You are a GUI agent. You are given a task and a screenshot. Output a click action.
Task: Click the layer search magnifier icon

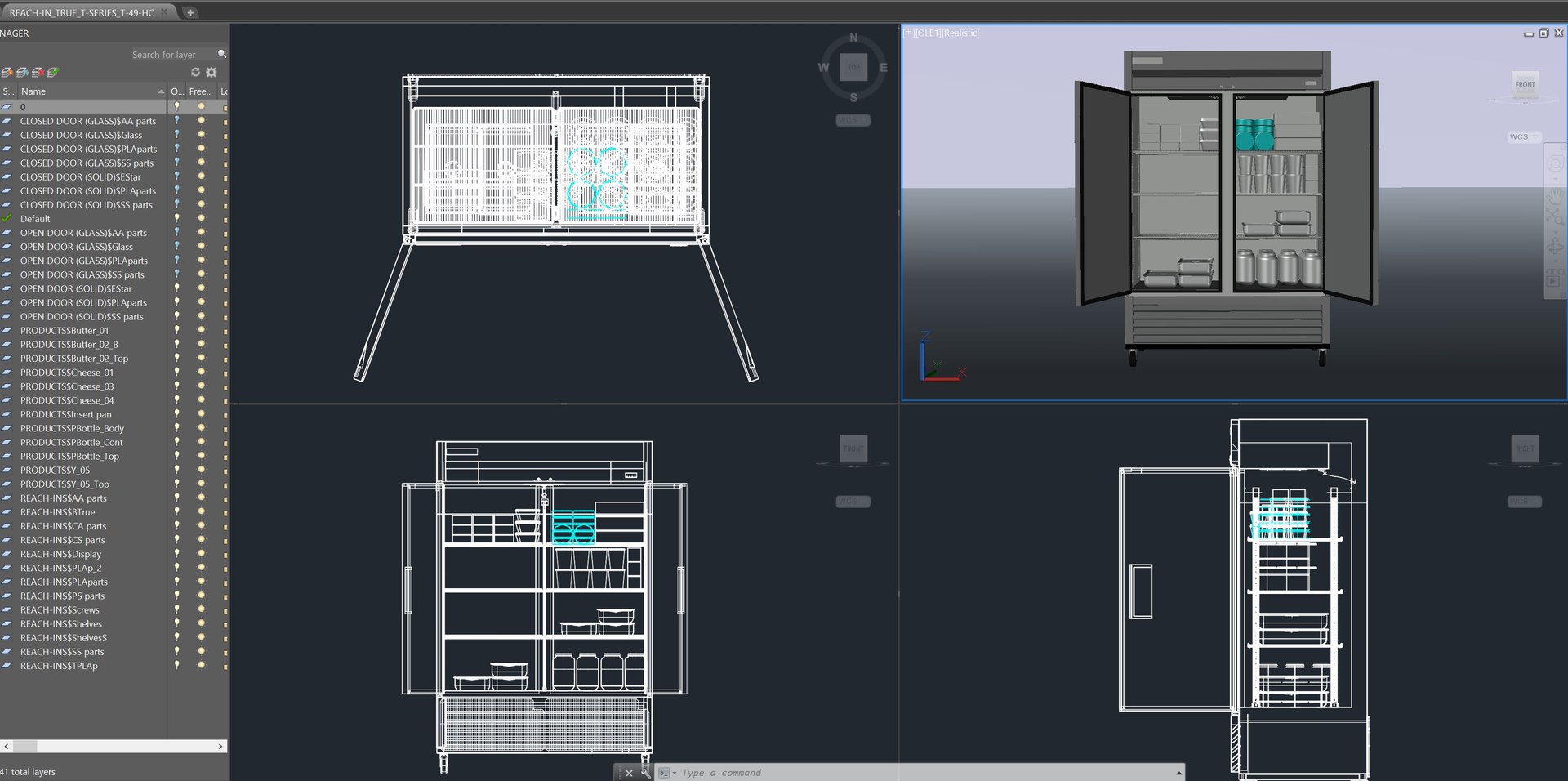click(x=221, y=54)
